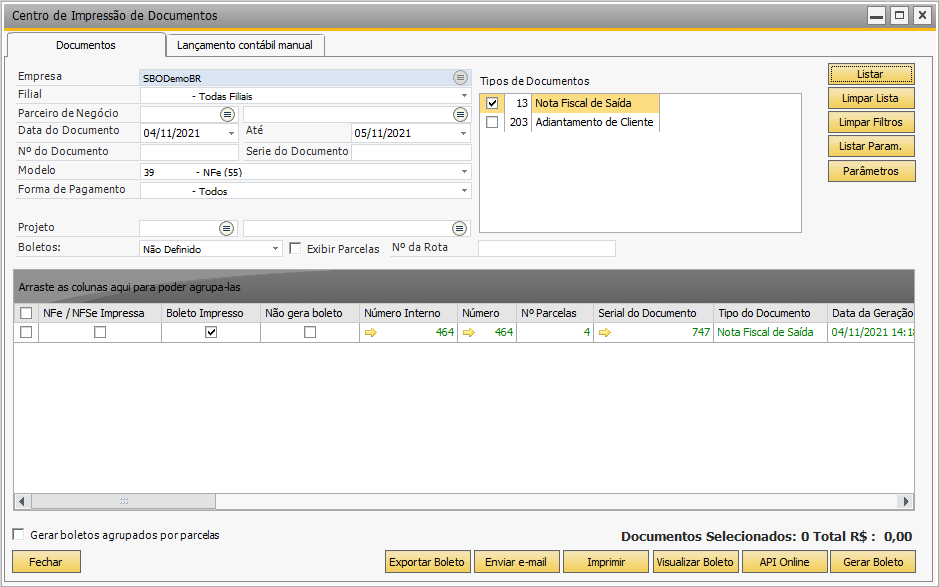Expand the Forma de Pagamento dropdown
Viewport: 940px width, 587px height.
click(464, 191)
